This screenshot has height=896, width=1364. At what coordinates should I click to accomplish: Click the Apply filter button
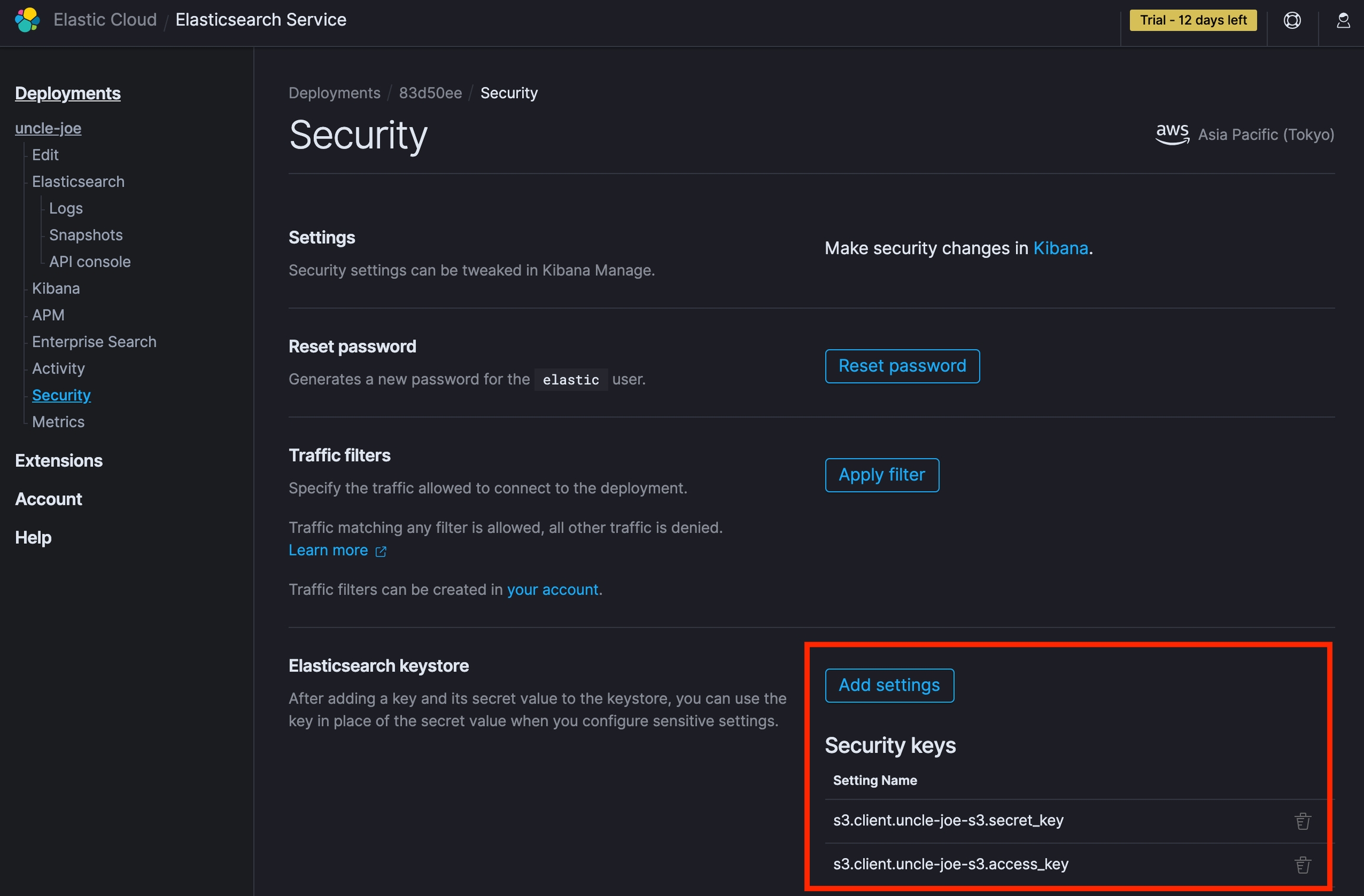tap(882, 475)
